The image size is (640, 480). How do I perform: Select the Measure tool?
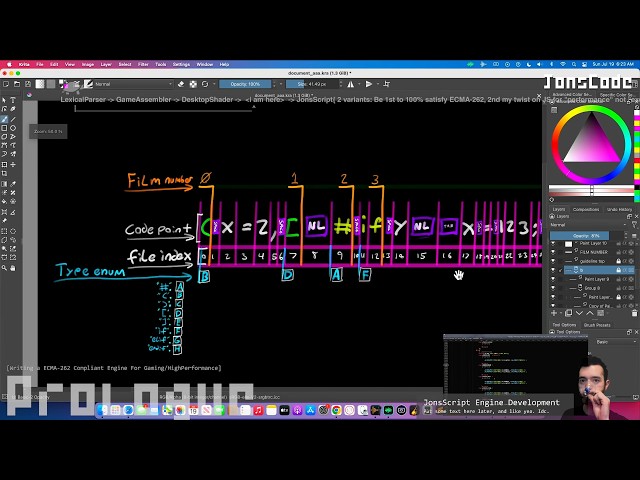pyautogui.click(x=13, y=212)
